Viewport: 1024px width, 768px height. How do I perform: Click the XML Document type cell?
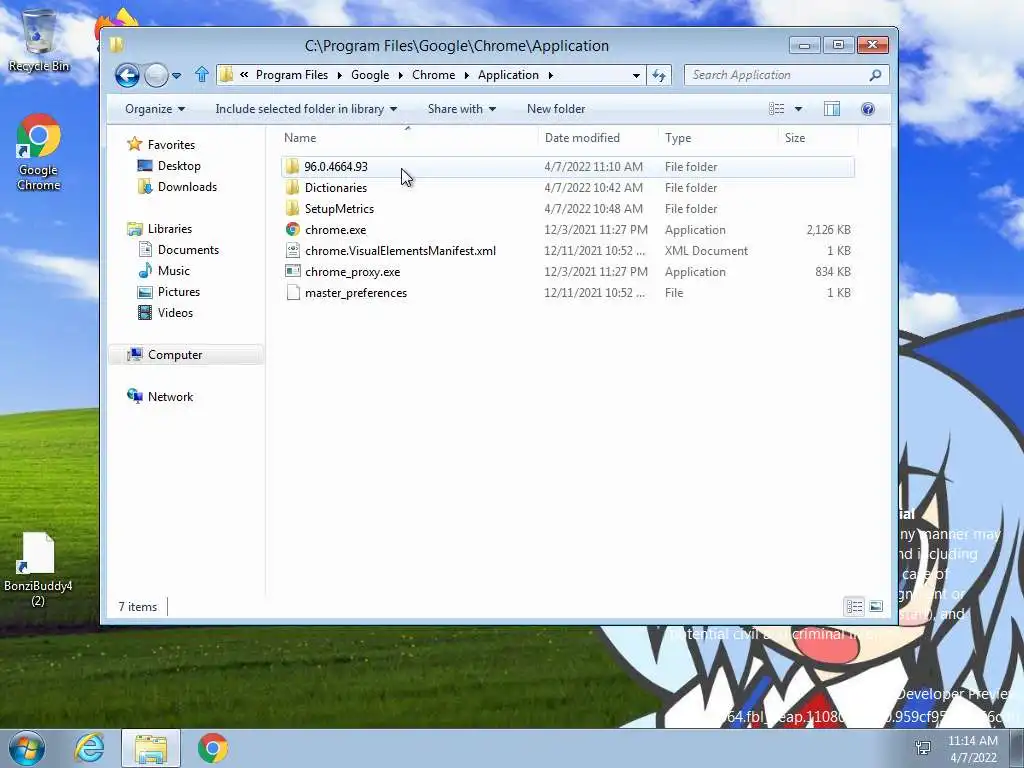tap(706, 251)
